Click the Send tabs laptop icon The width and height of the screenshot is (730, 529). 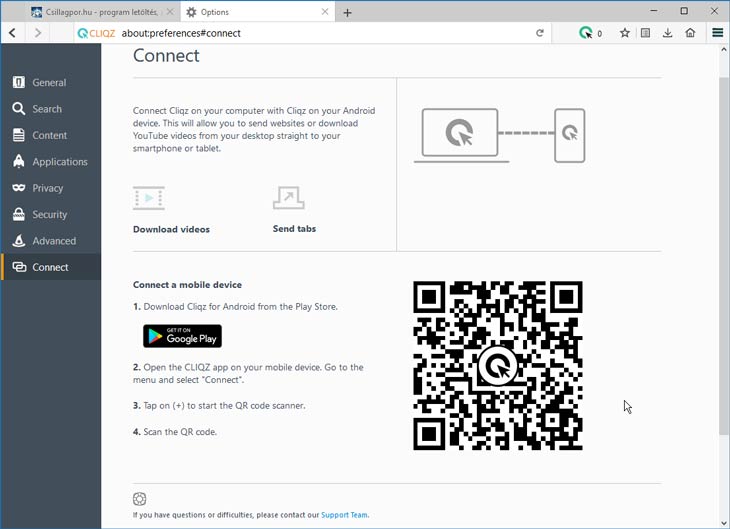pos(289,198)
